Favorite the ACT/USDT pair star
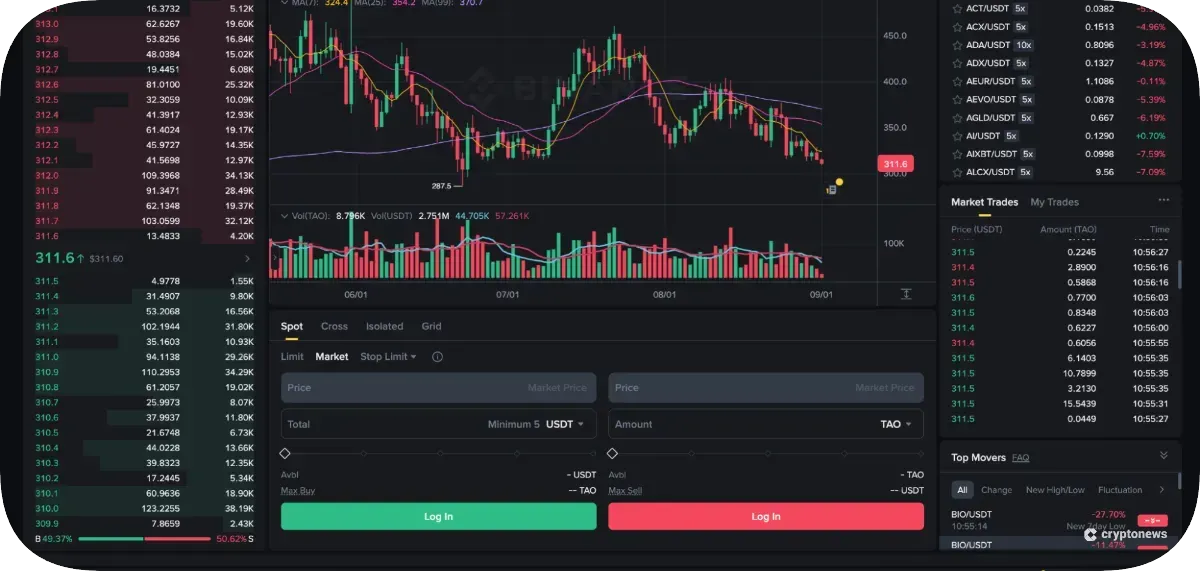This screenshot has width=1200, height=571. point(957,9)
